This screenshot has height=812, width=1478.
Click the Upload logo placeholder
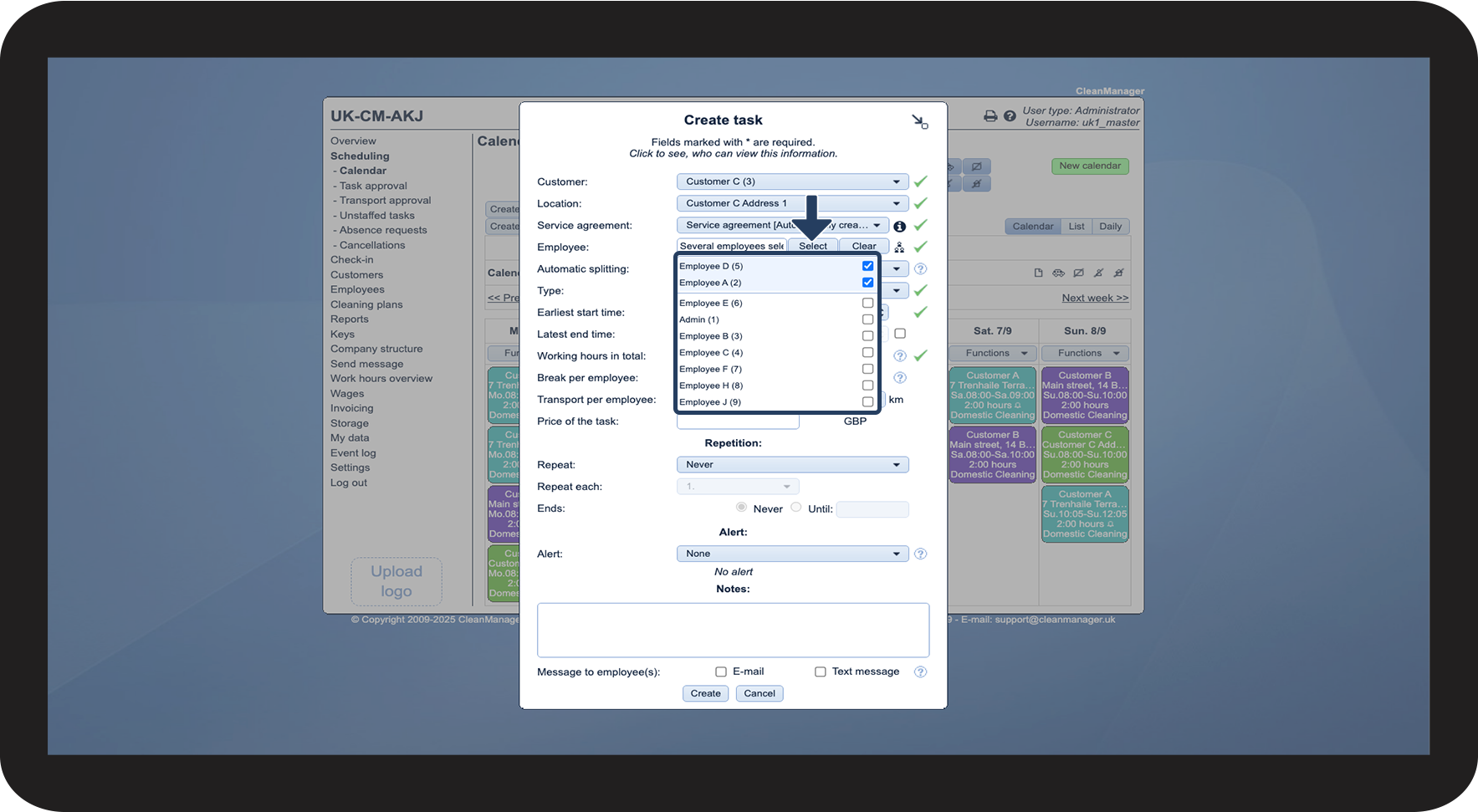[x=396, y=581]
